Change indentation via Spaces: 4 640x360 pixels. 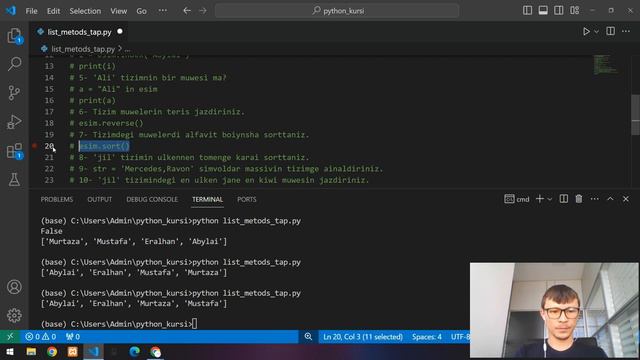pyautogui.click(x=427, y=337)
